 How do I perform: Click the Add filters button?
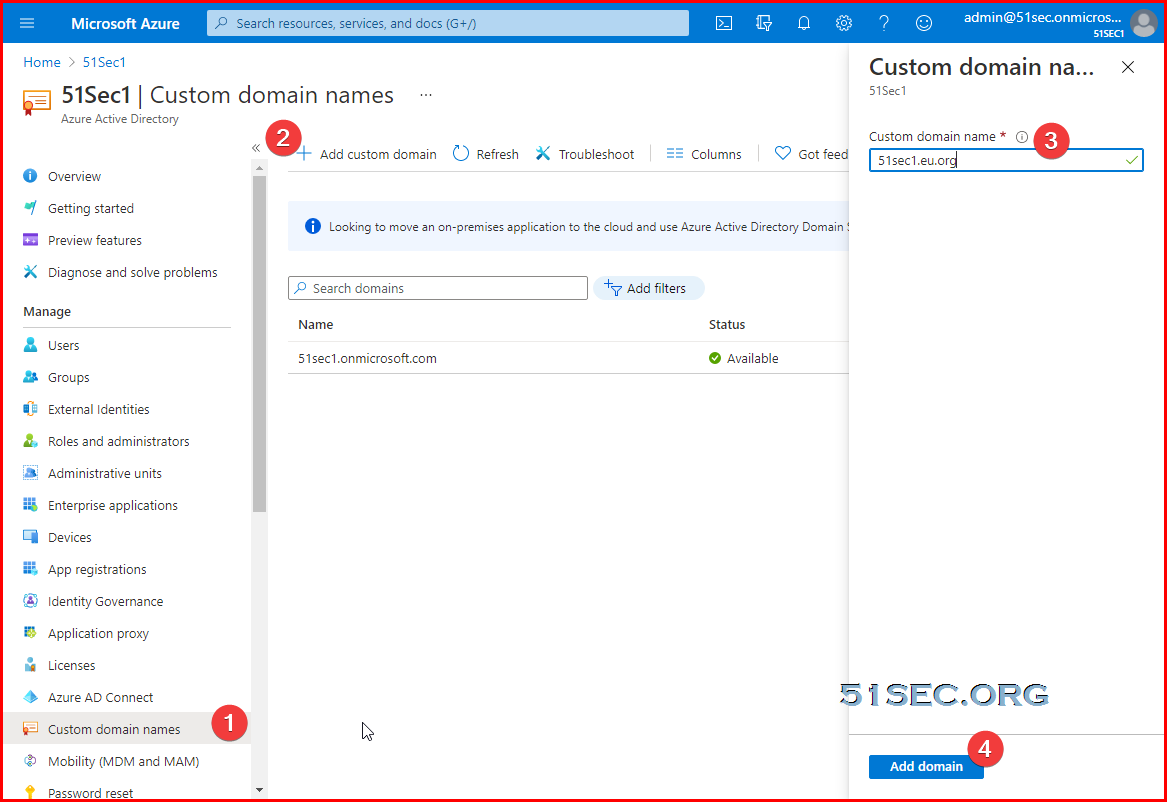point(648,288)
